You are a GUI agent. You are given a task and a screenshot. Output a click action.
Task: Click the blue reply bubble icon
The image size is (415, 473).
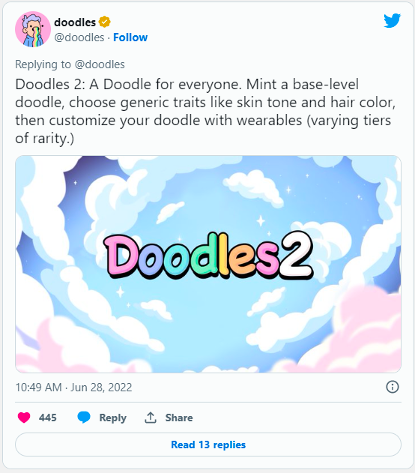tap(84, 417)
